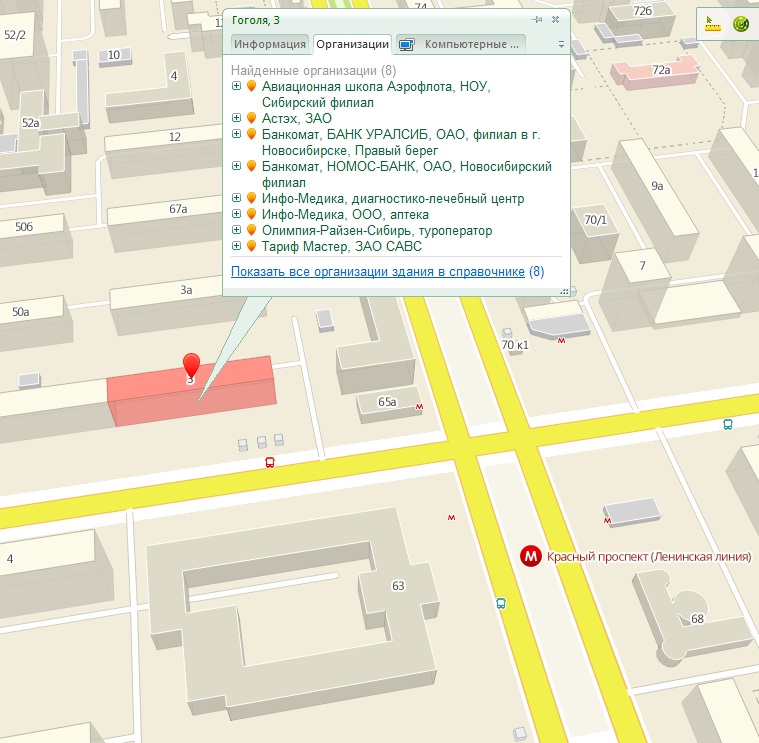This screenshot has width=759, height=743.
Task: Click the teal transit stop icon near building 63
Action: 501,603
